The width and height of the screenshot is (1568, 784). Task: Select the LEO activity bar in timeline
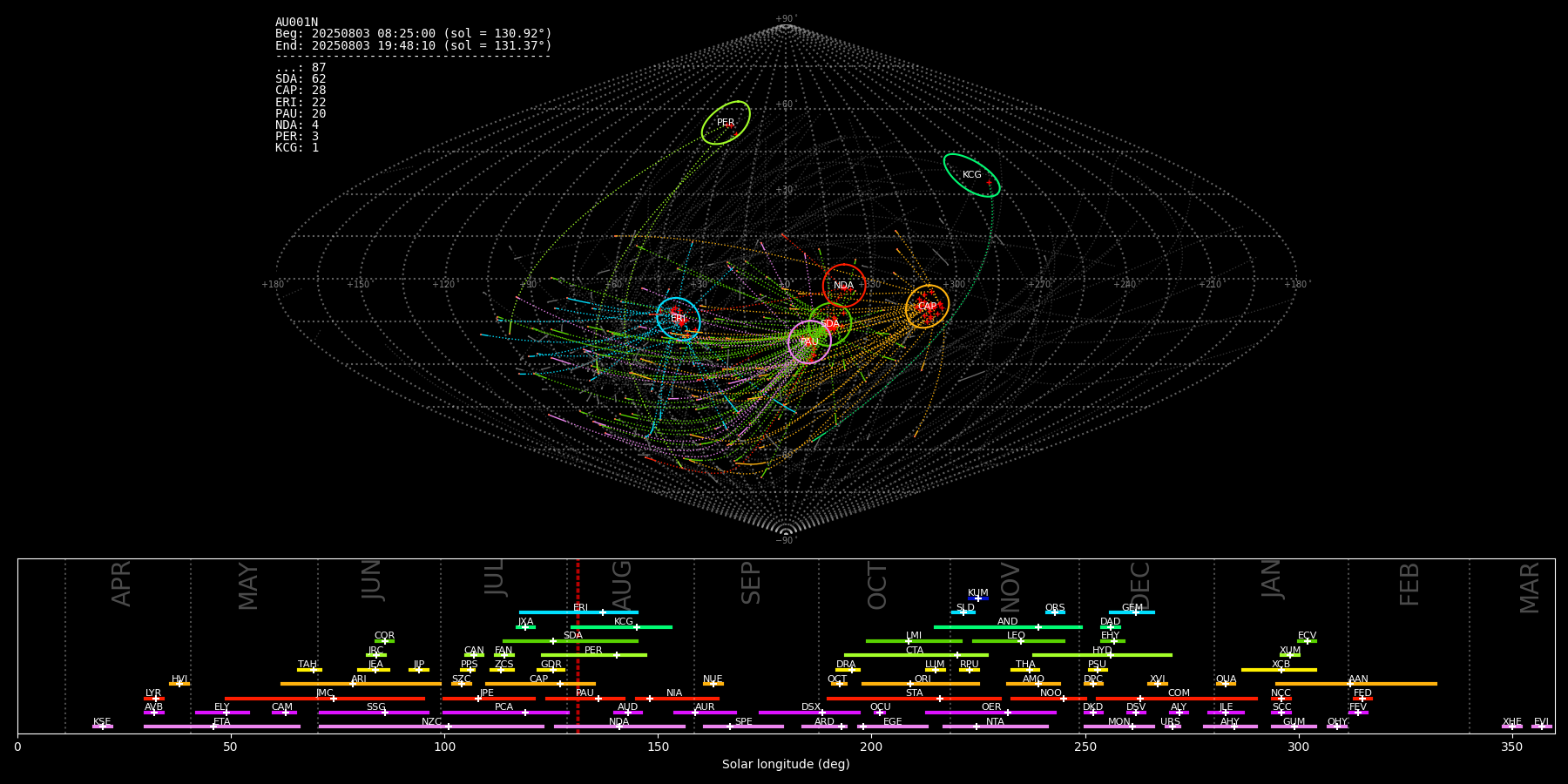[x=1018, y=641]
